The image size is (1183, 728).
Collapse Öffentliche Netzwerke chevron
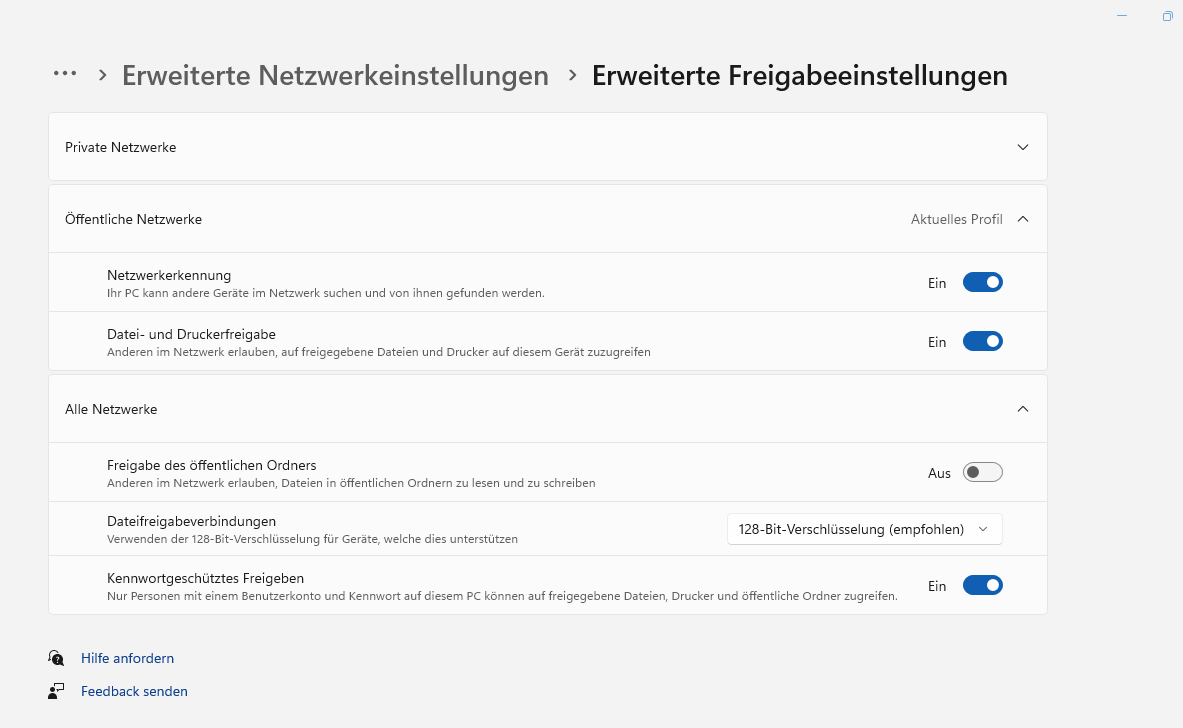click(1022, 219)
